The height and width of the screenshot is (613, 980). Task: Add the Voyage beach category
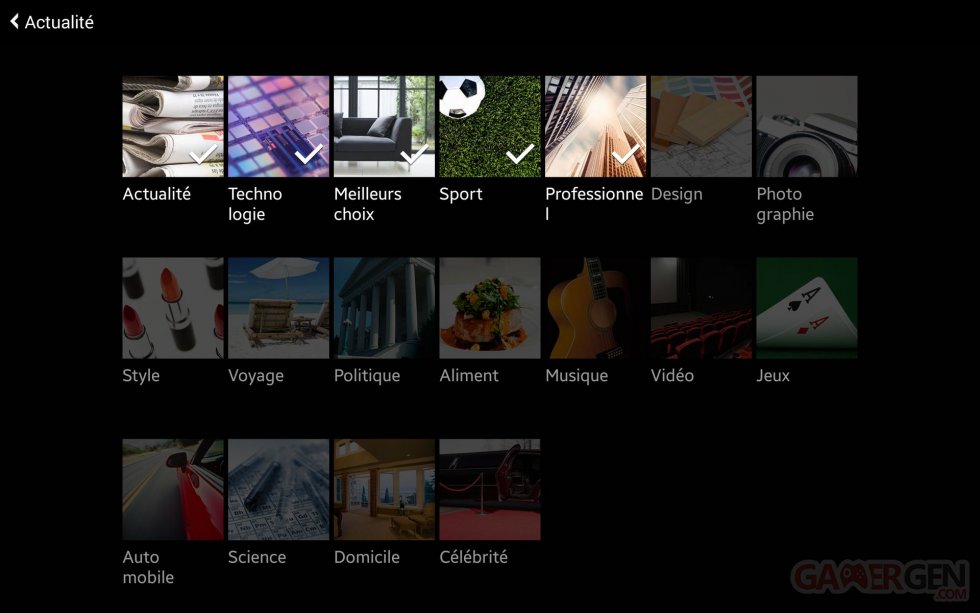coord(278,308)
